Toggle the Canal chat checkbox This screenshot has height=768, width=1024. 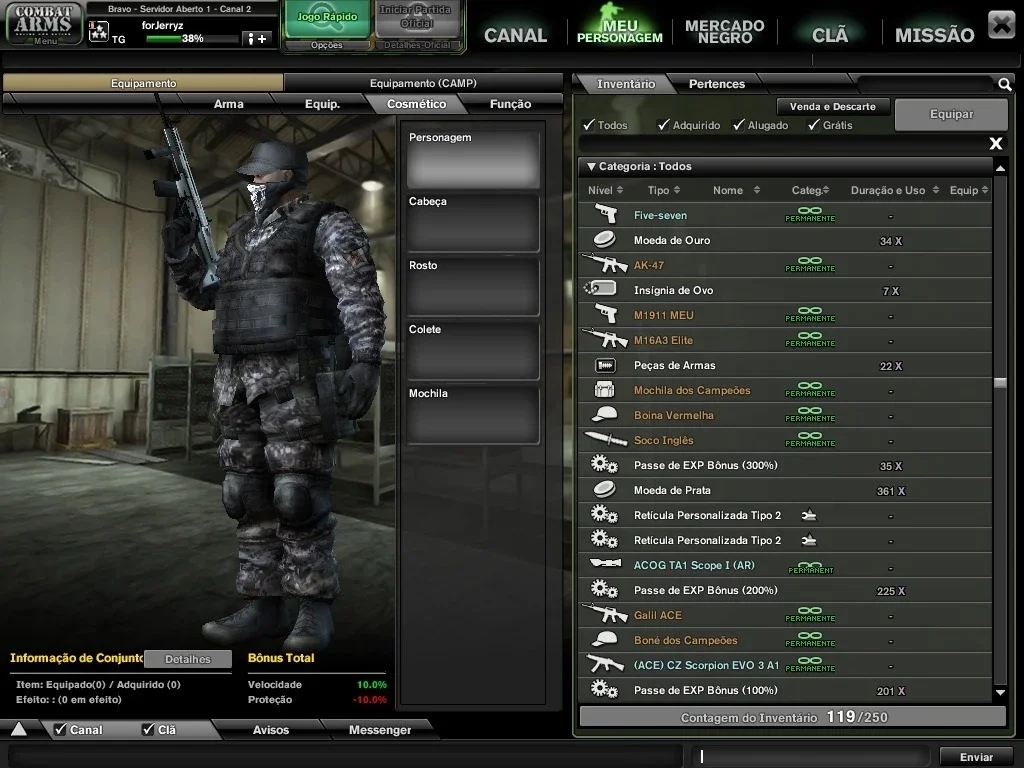(x=60, y=729)
